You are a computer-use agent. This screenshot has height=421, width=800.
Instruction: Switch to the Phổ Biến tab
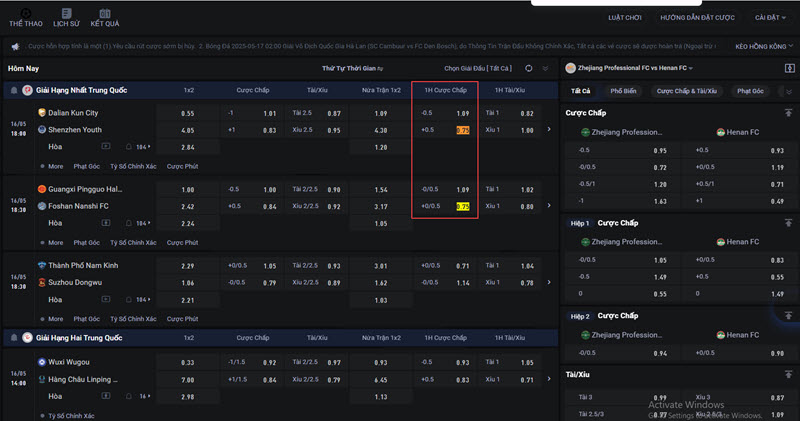623,91
